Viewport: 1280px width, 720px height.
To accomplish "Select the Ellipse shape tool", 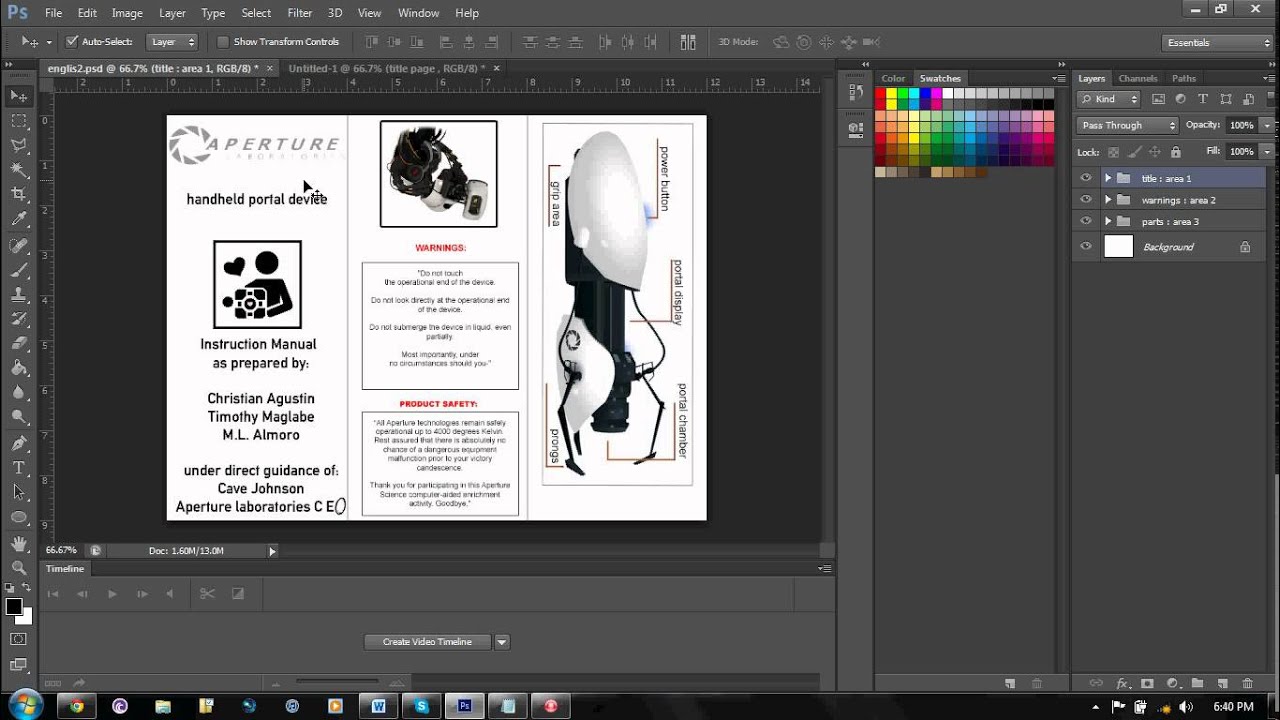I will 19,517.
